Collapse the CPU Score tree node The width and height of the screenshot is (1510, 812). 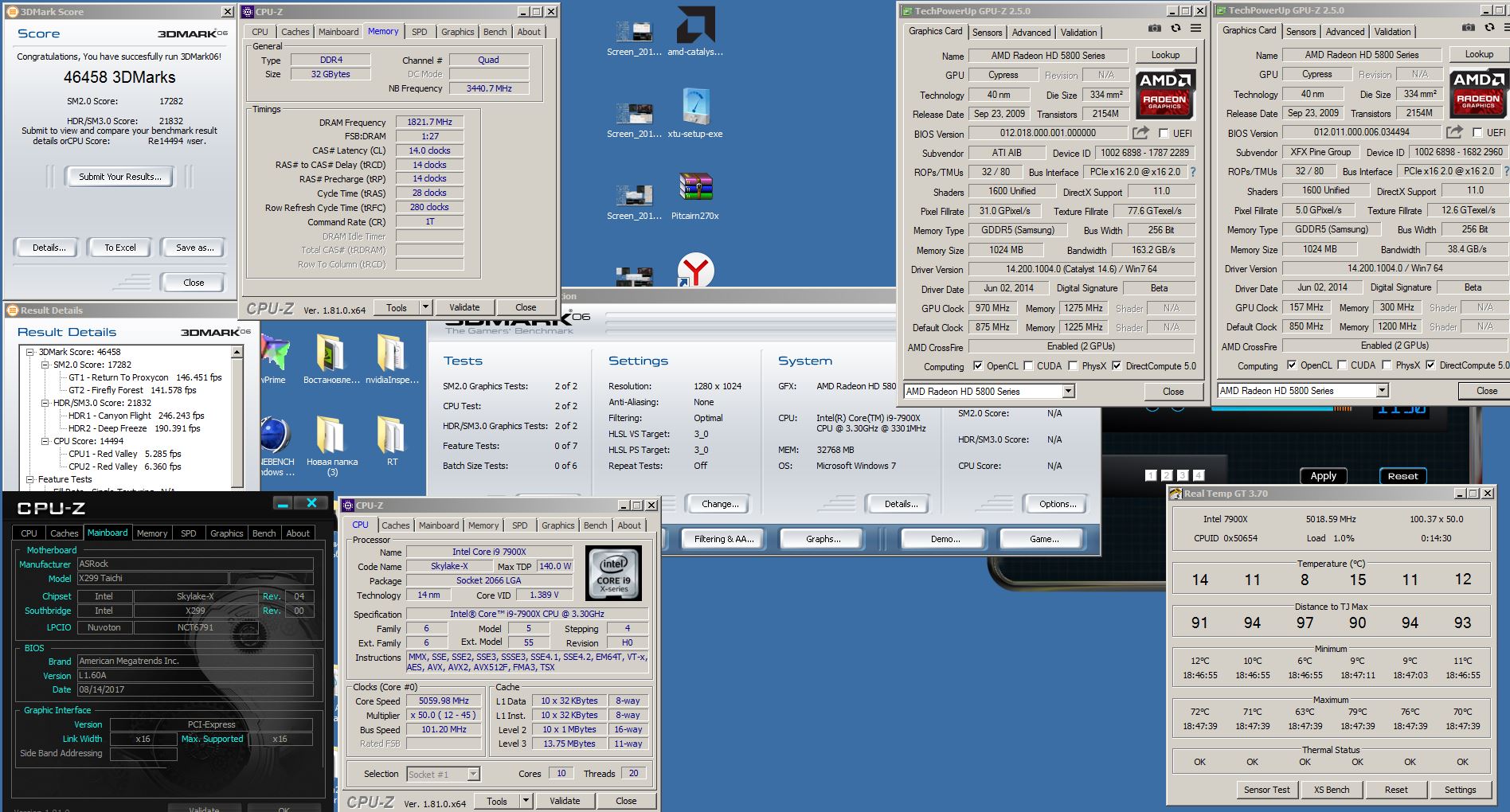click(45, 441)
